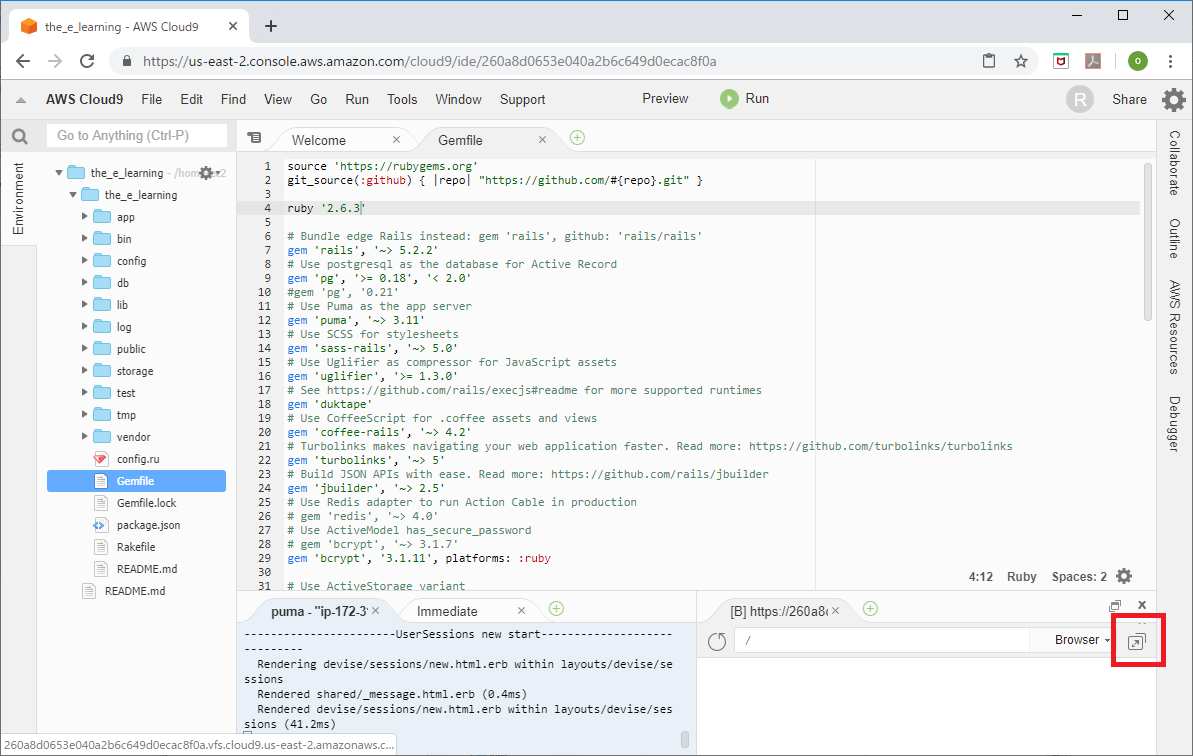
Task: Switch to the Welcome tab
Action: [319, 141]
